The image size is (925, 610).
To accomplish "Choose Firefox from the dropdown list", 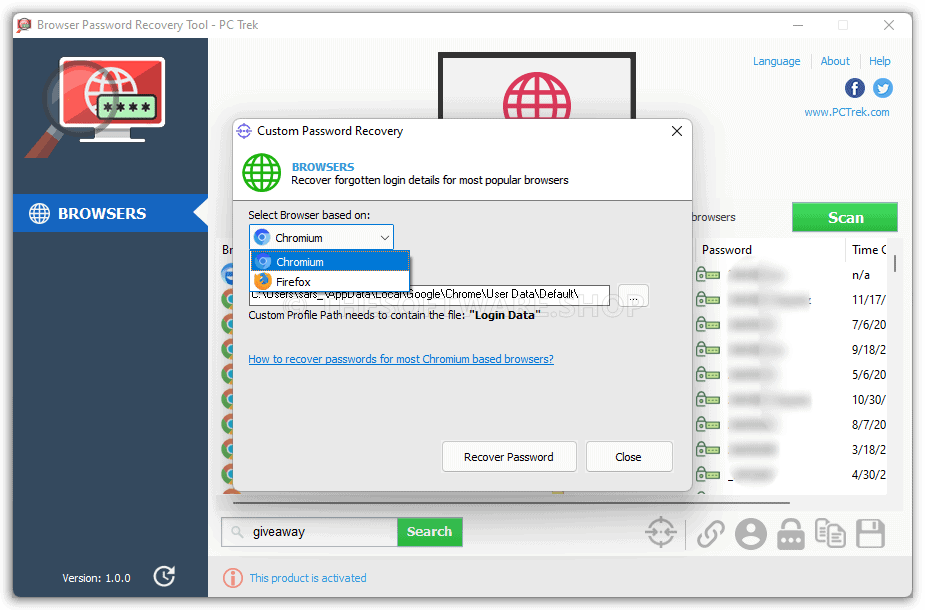I will pyautogui.click(x=331, y=283).
